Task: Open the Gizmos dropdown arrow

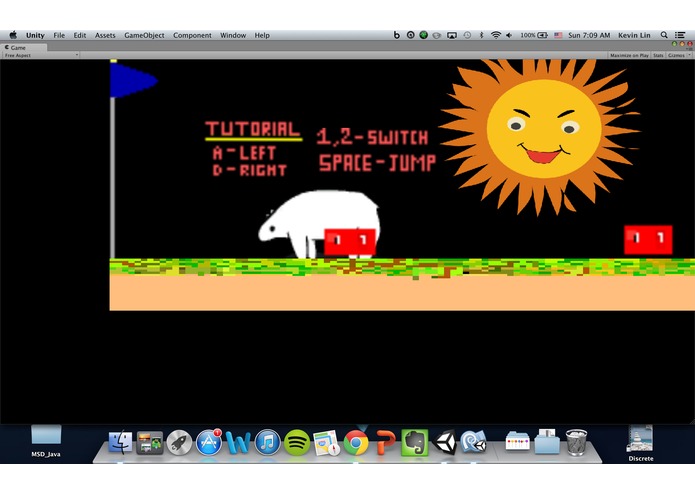Action: point(689,55)
